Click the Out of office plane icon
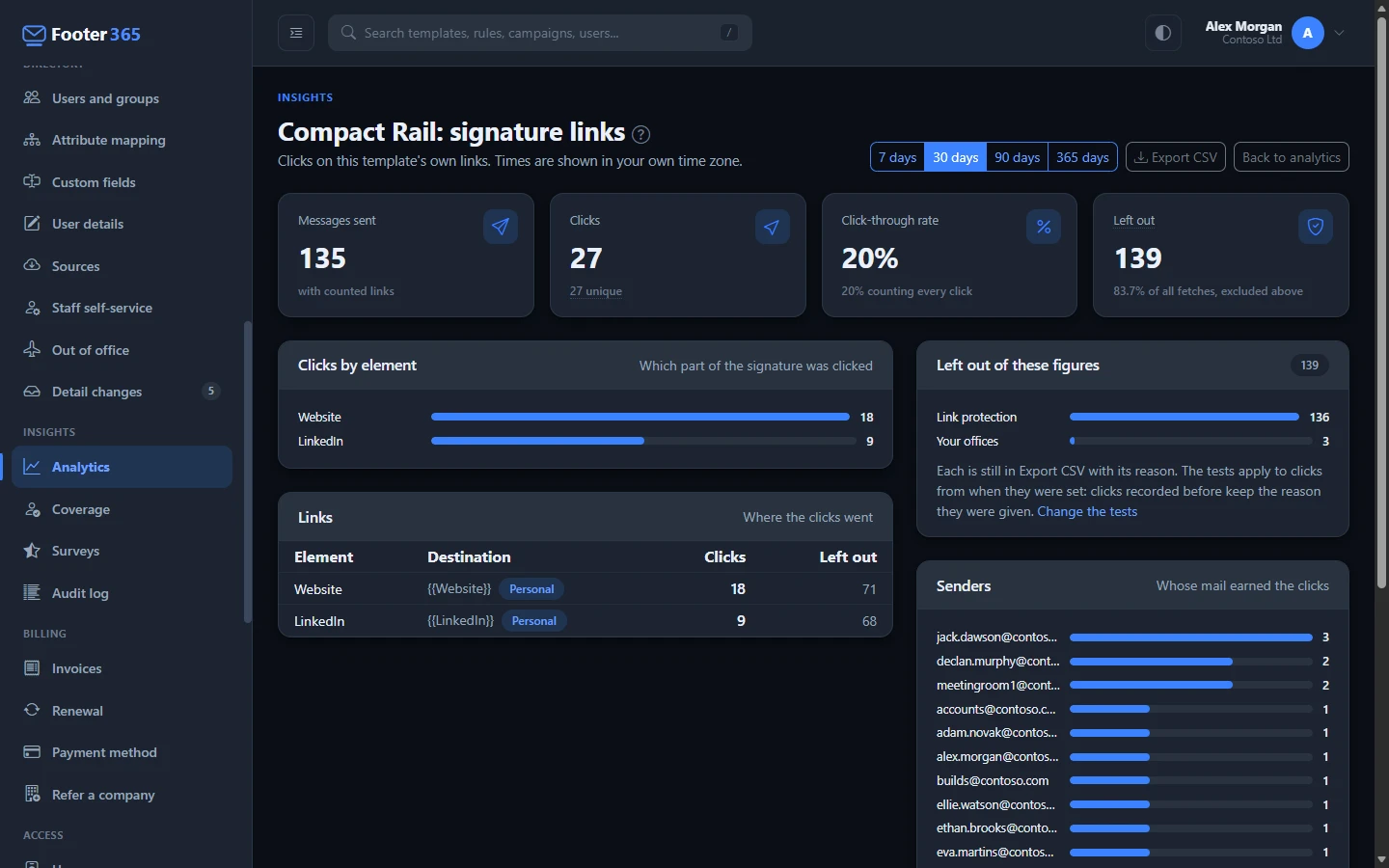Screen dimensions: 1389x868 [x=32, y=349]
